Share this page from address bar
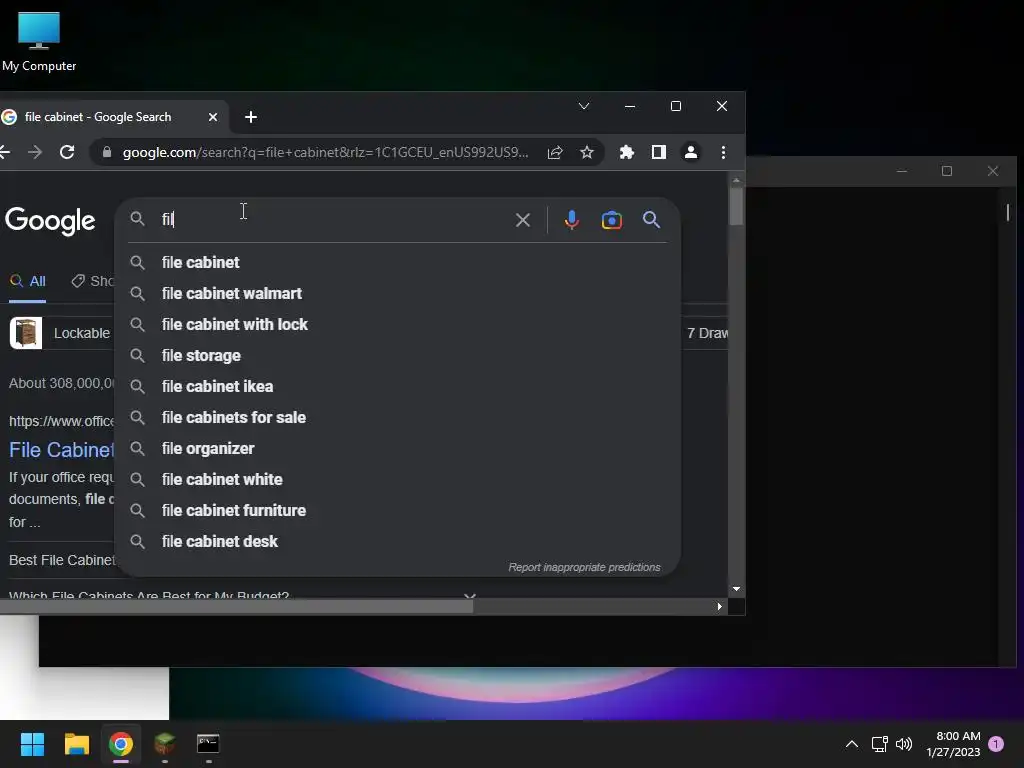 click(555, 152)
